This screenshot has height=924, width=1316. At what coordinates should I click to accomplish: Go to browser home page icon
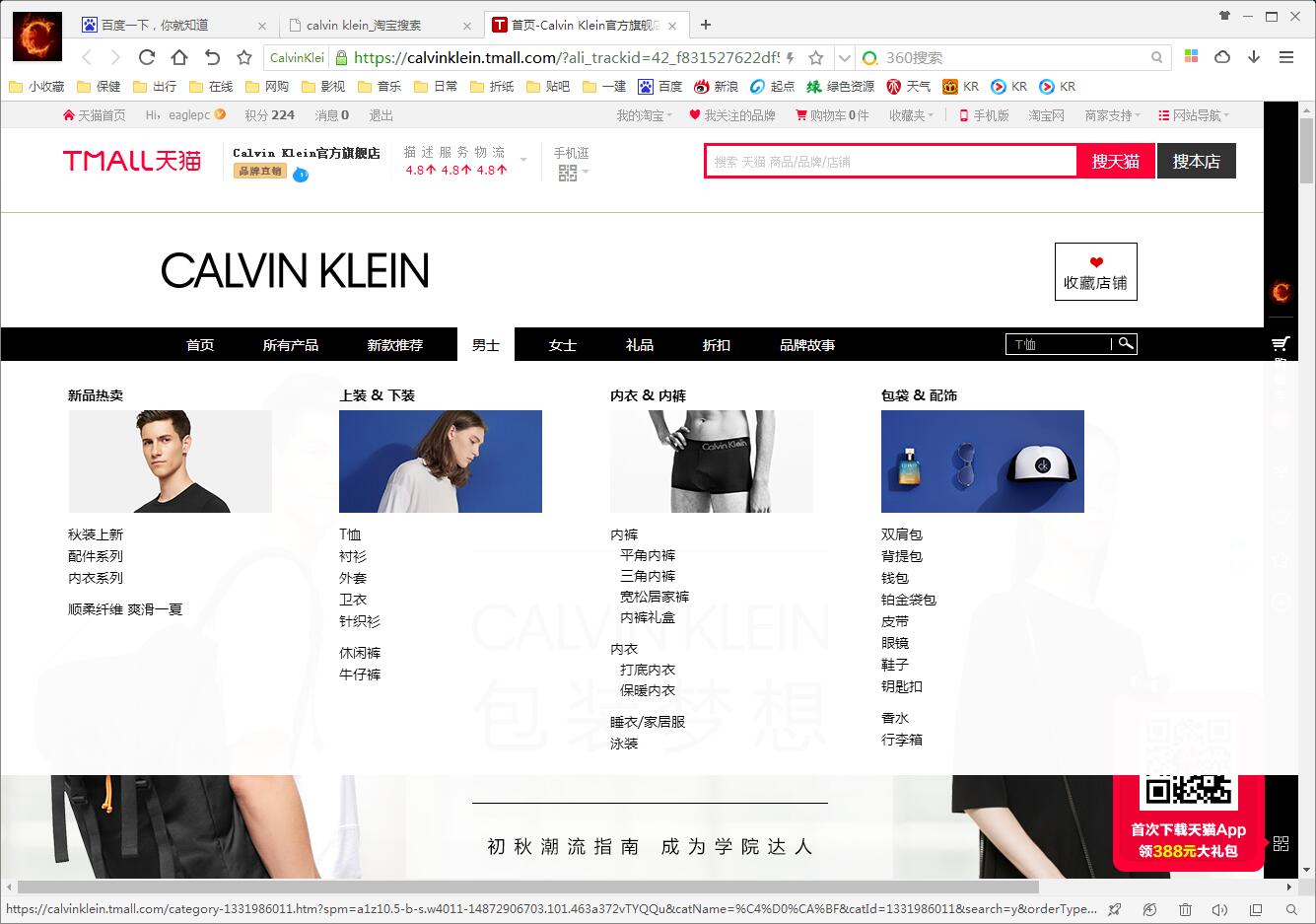click(x=179, y=57)
